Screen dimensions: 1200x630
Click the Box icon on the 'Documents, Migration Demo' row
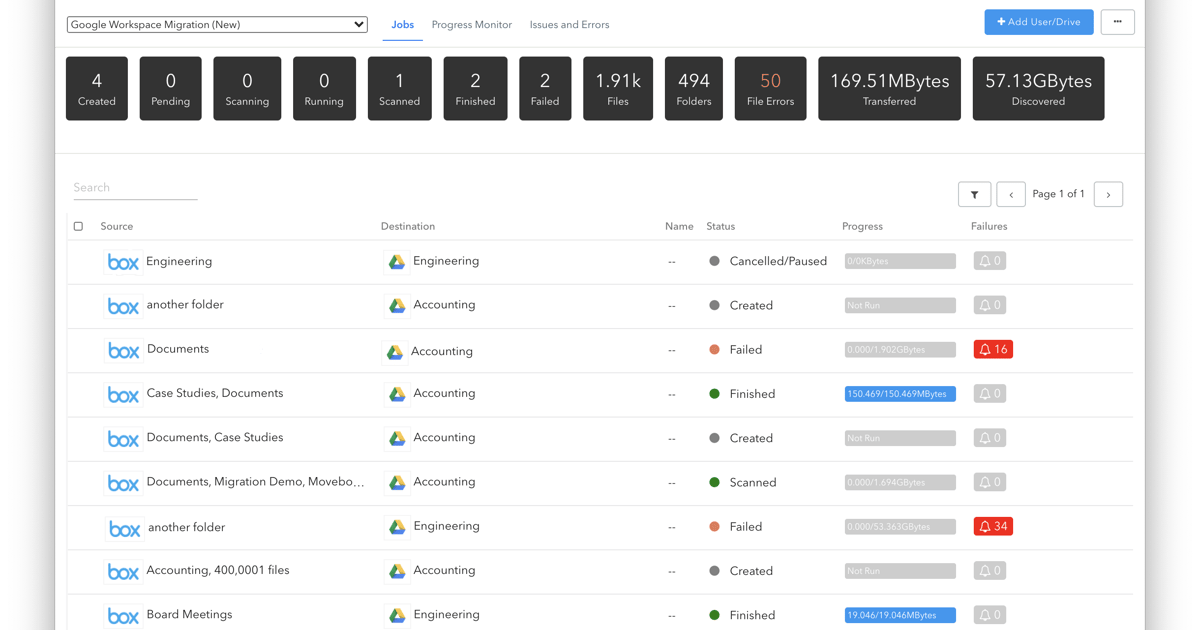(122, 482)
